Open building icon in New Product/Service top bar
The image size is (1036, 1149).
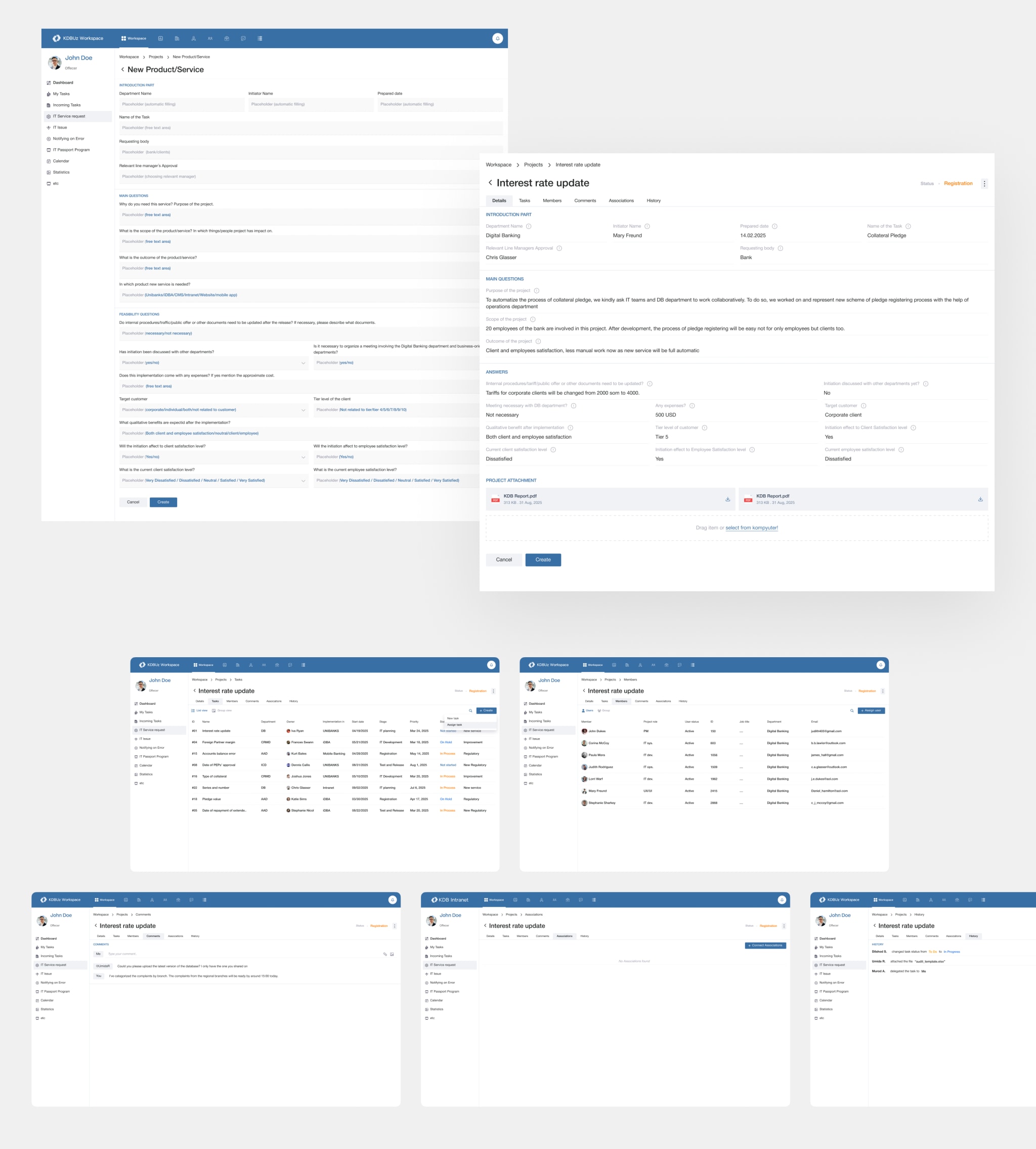tap(177, 38)
